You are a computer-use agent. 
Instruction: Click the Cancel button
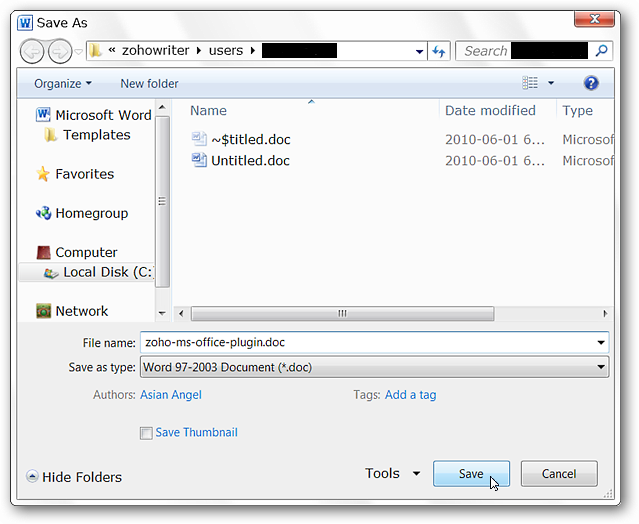pyautogui.click(x=559, y=473)
